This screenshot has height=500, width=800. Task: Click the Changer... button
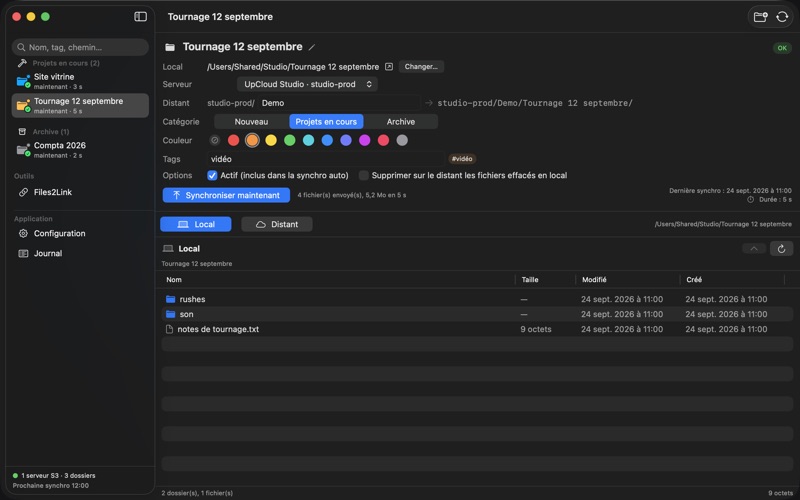[x=421, y=67]
